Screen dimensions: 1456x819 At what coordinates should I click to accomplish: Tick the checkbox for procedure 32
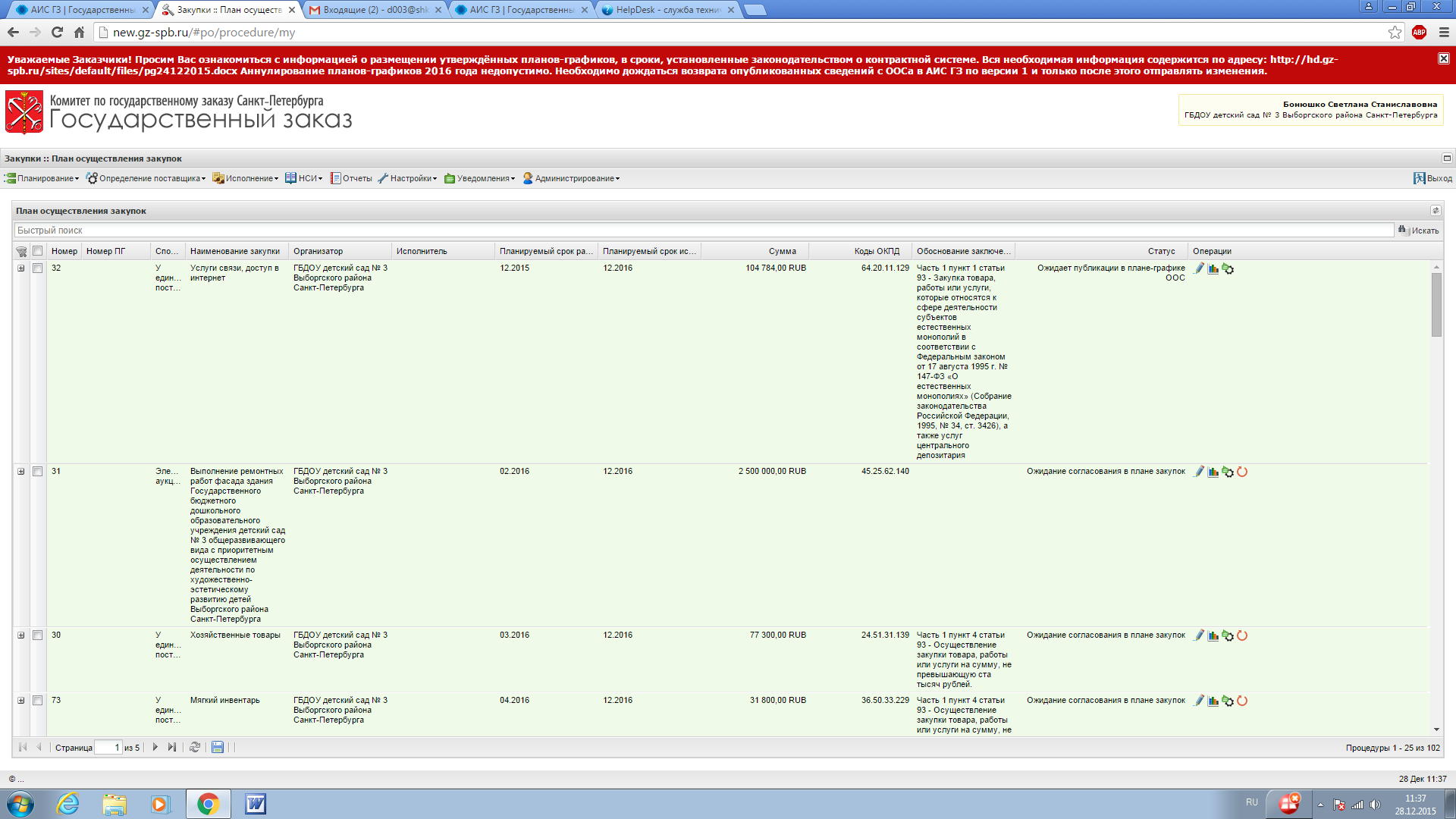(37, 268)
